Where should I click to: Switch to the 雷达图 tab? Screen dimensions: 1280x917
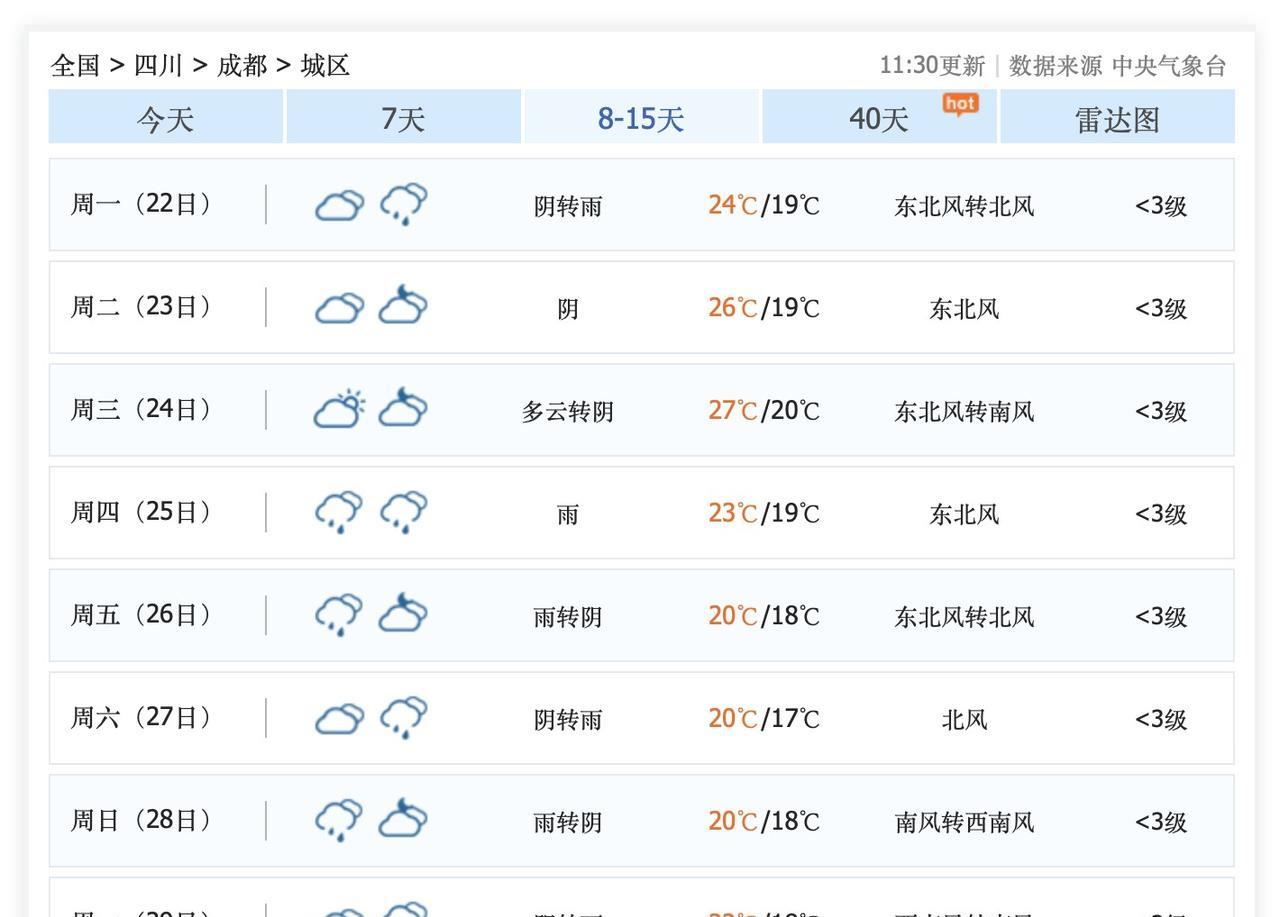coord(1117,119)
